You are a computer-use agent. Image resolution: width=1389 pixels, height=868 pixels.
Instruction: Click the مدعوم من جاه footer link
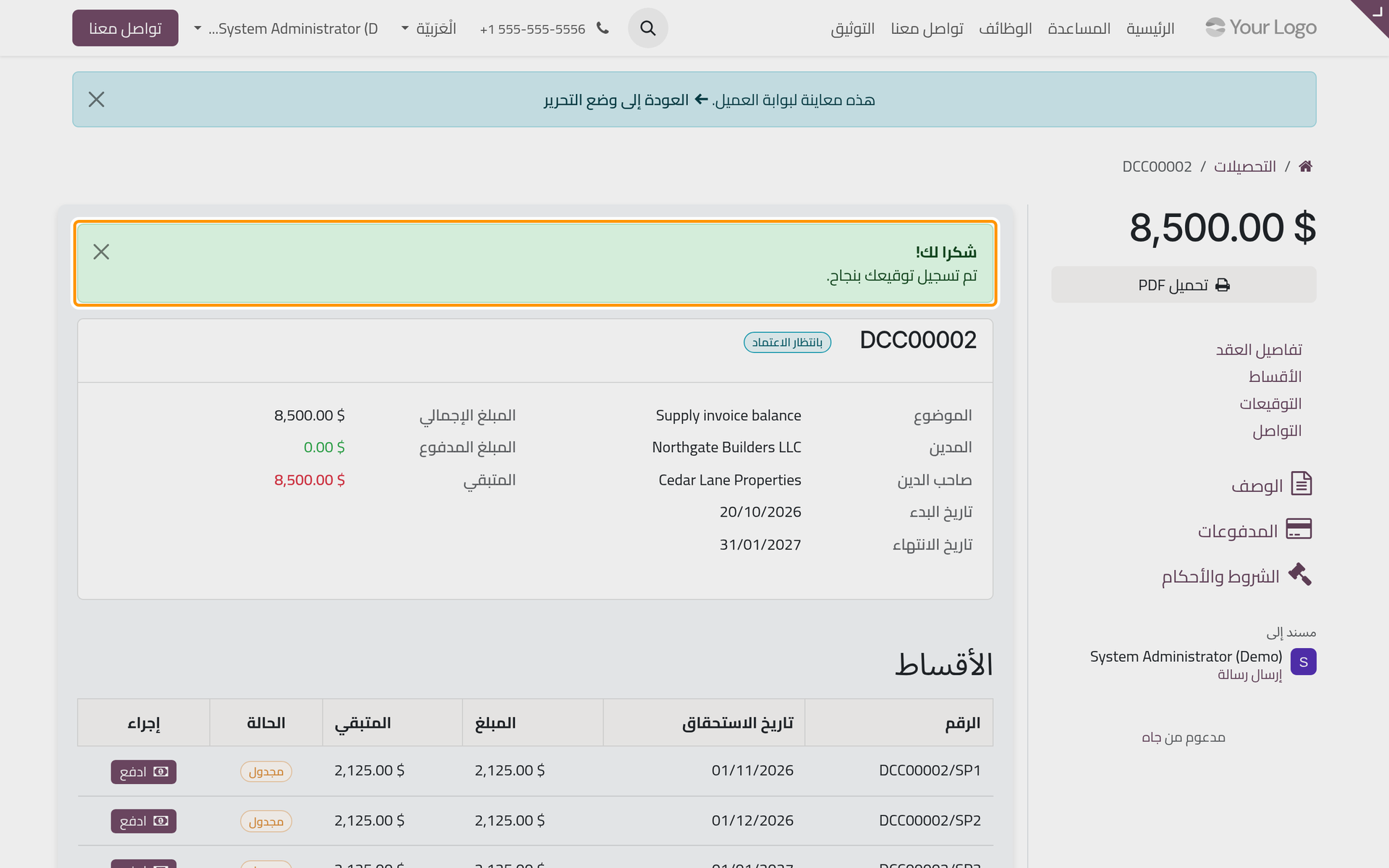pyautogui.click(x=1184, y=737)
